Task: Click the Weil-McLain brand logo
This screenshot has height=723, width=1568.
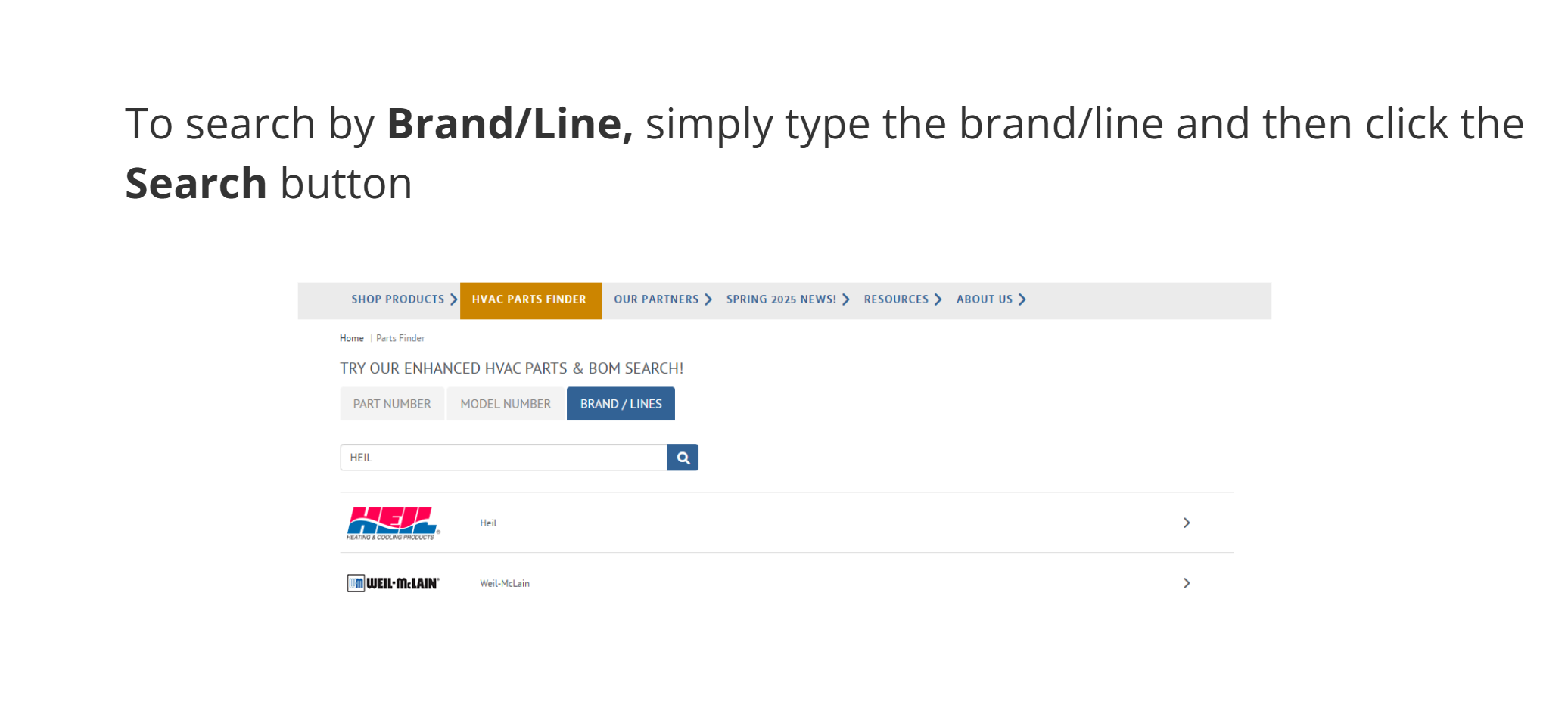Action: click(393, 583)
